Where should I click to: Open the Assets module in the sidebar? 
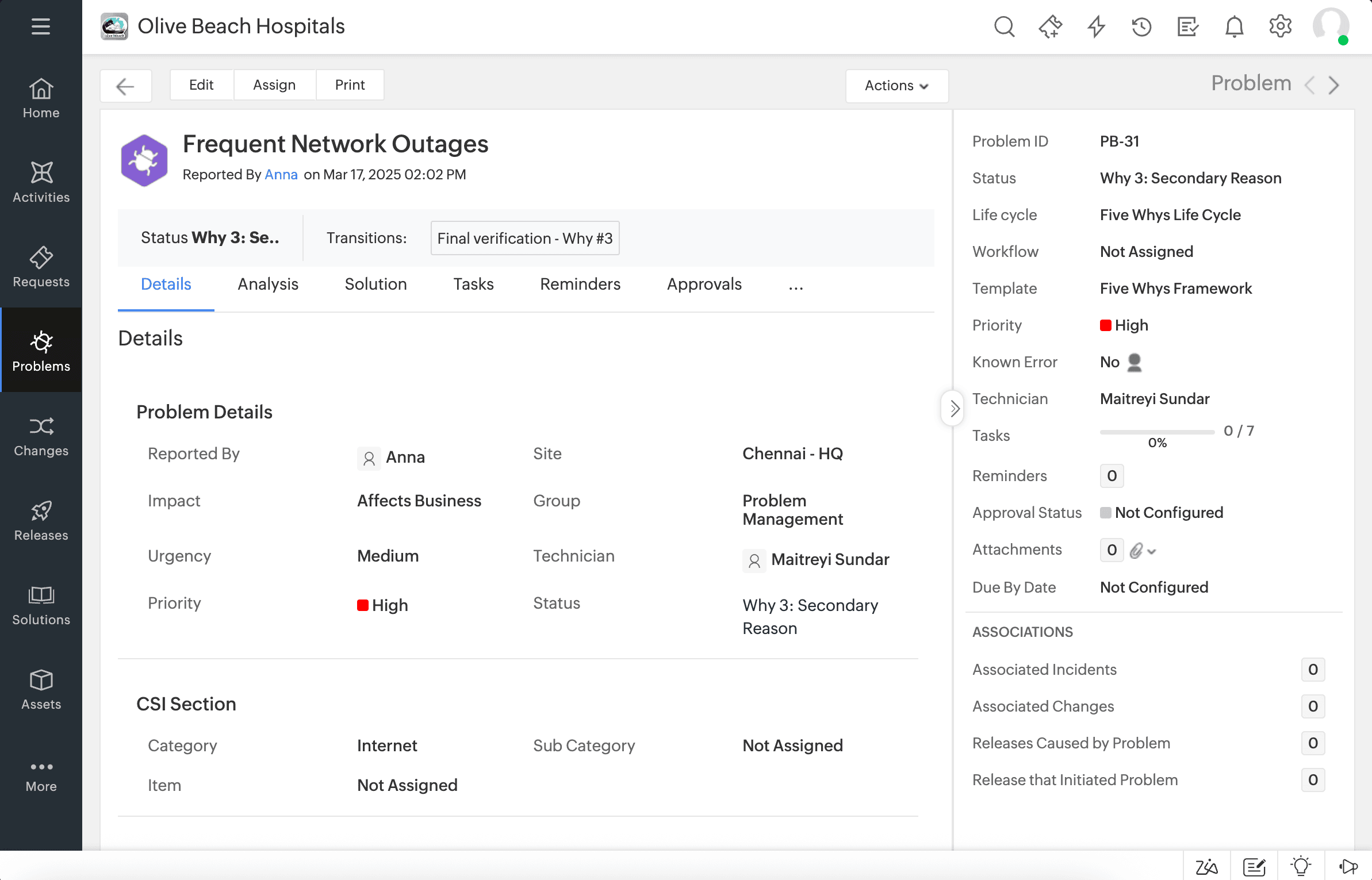coord(41,690)
